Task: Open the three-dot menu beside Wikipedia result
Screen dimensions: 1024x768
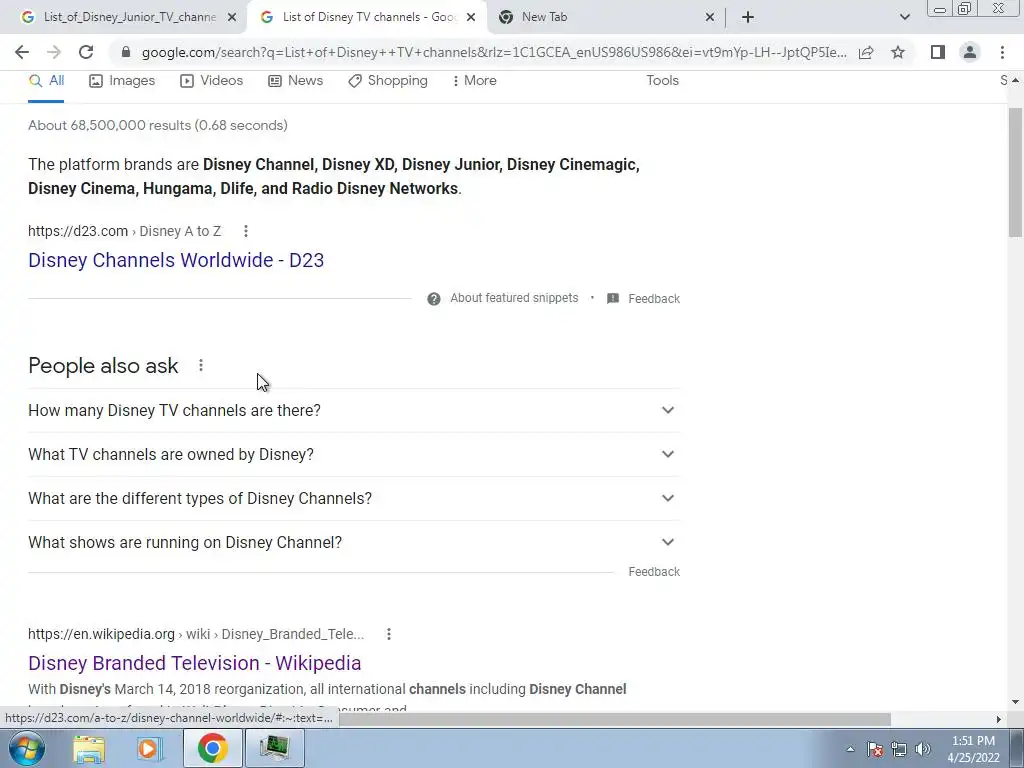Action: 389,634
